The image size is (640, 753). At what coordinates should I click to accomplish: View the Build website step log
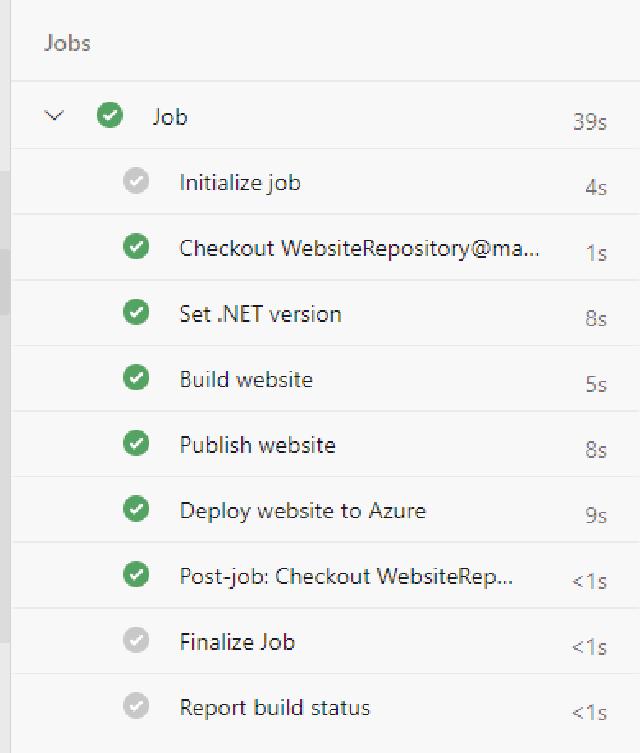pyautogui.click(x=246, y=380)
